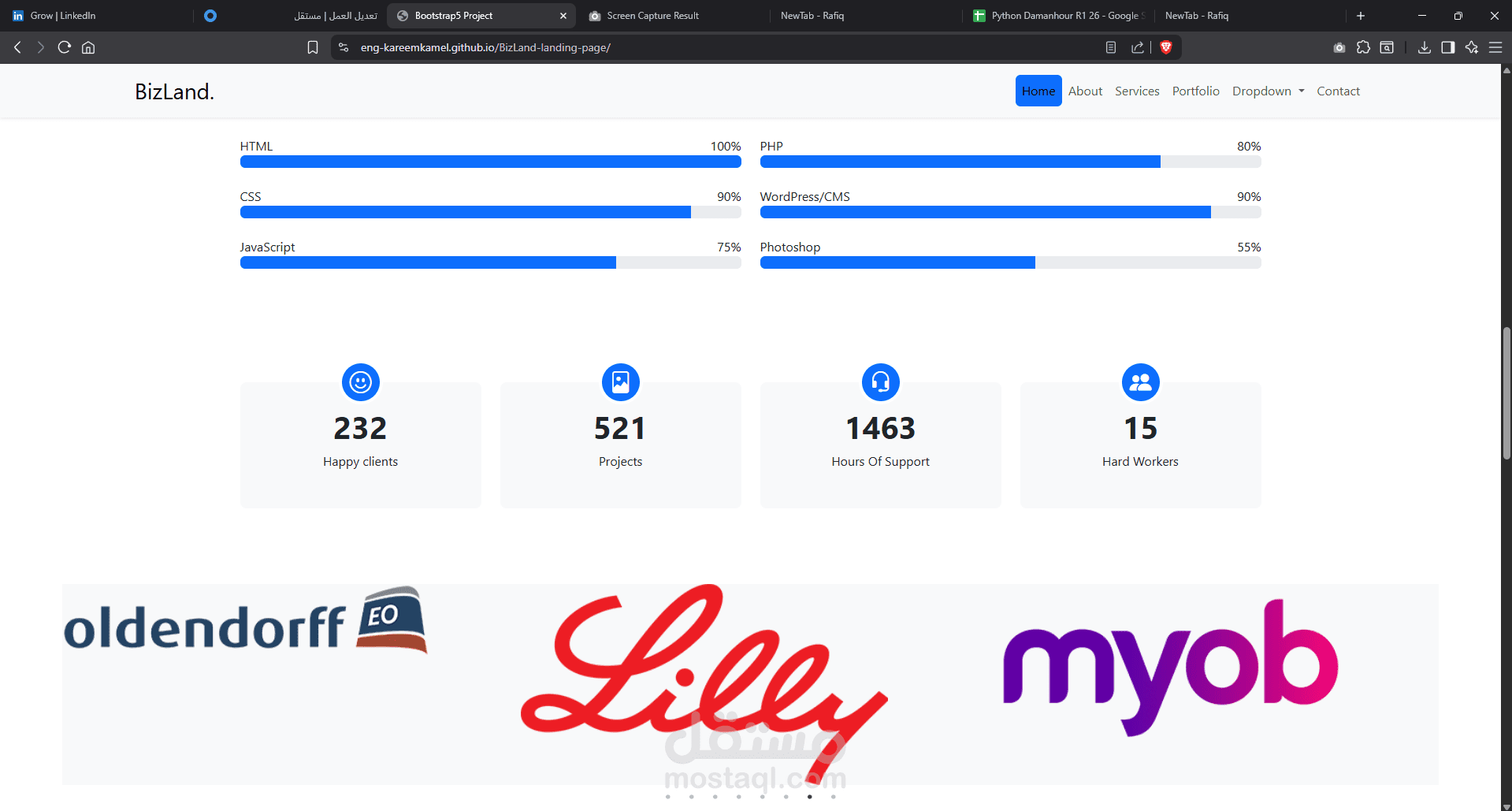Switch to the Python Damanhour Google Sheets tab
Screen dimensions: 1512x811
point(1058,16)
